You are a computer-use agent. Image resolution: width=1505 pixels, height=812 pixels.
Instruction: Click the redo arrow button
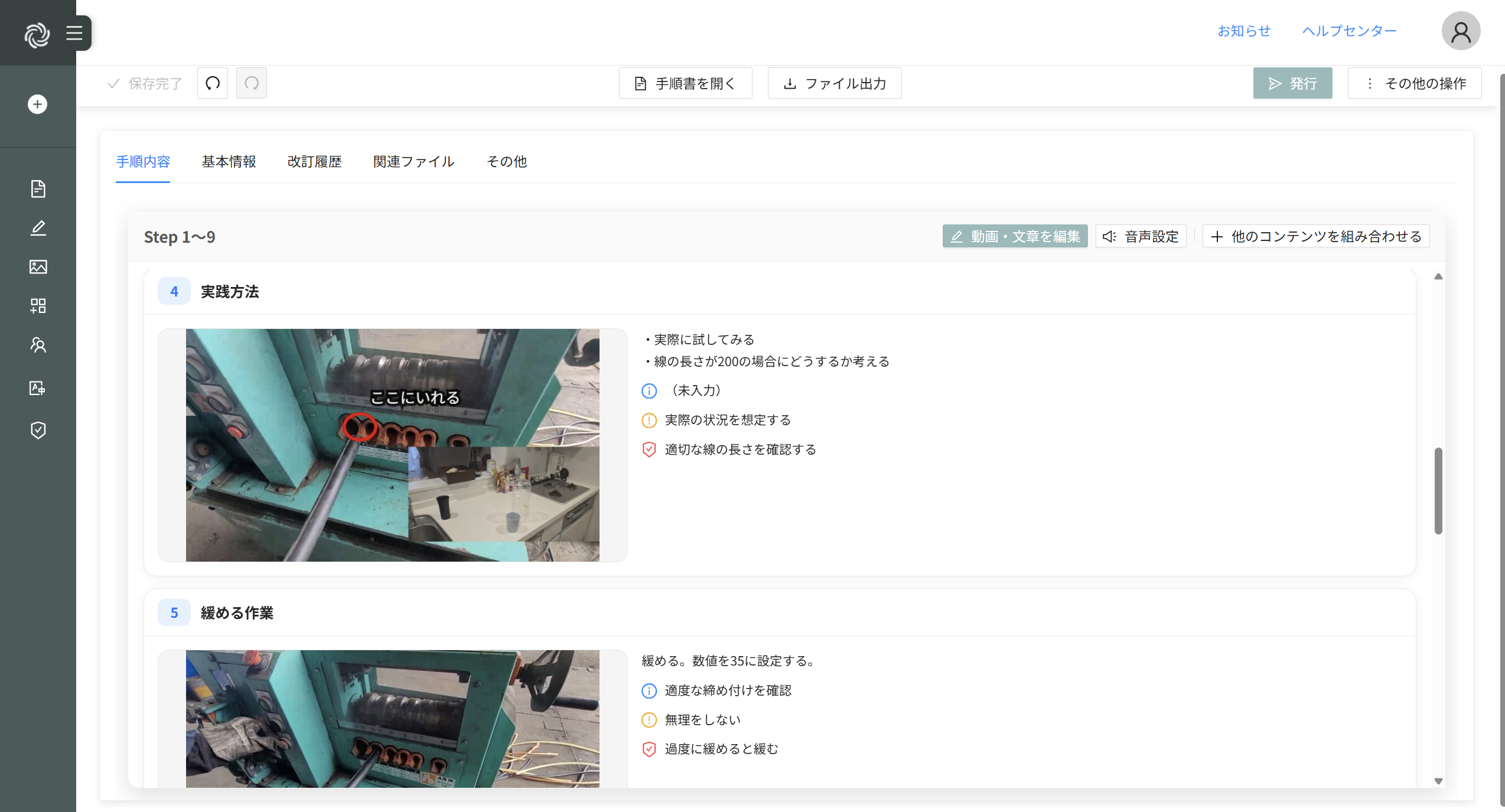[252, 83]
